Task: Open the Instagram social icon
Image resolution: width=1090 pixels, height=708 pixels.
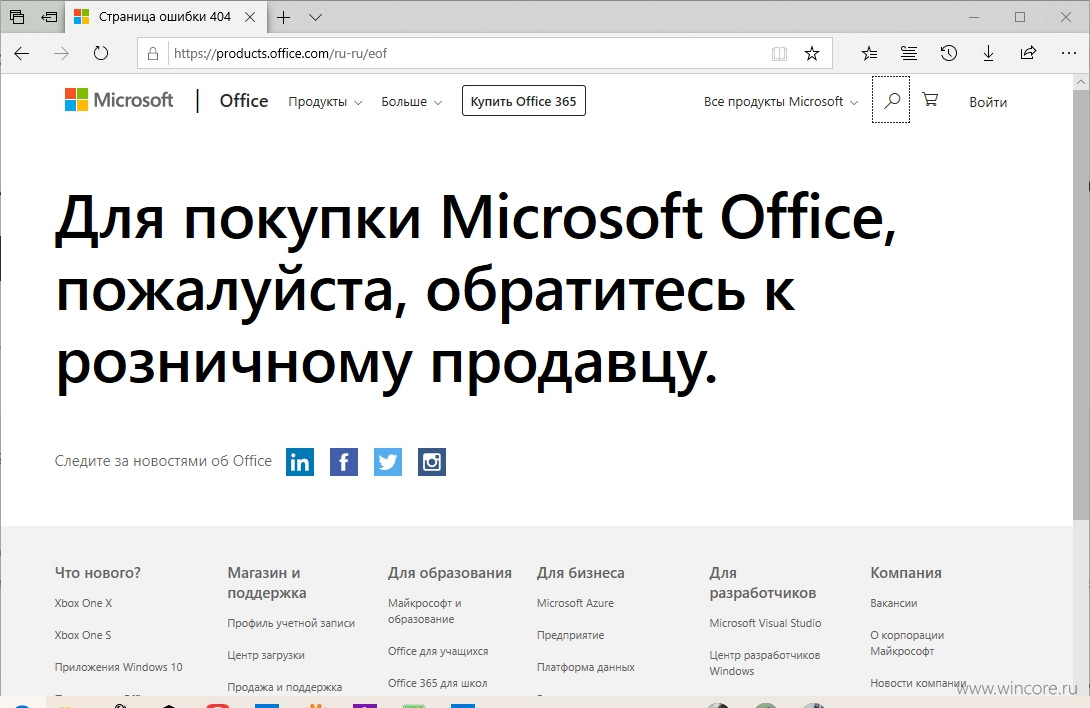Action: point(432,462)
